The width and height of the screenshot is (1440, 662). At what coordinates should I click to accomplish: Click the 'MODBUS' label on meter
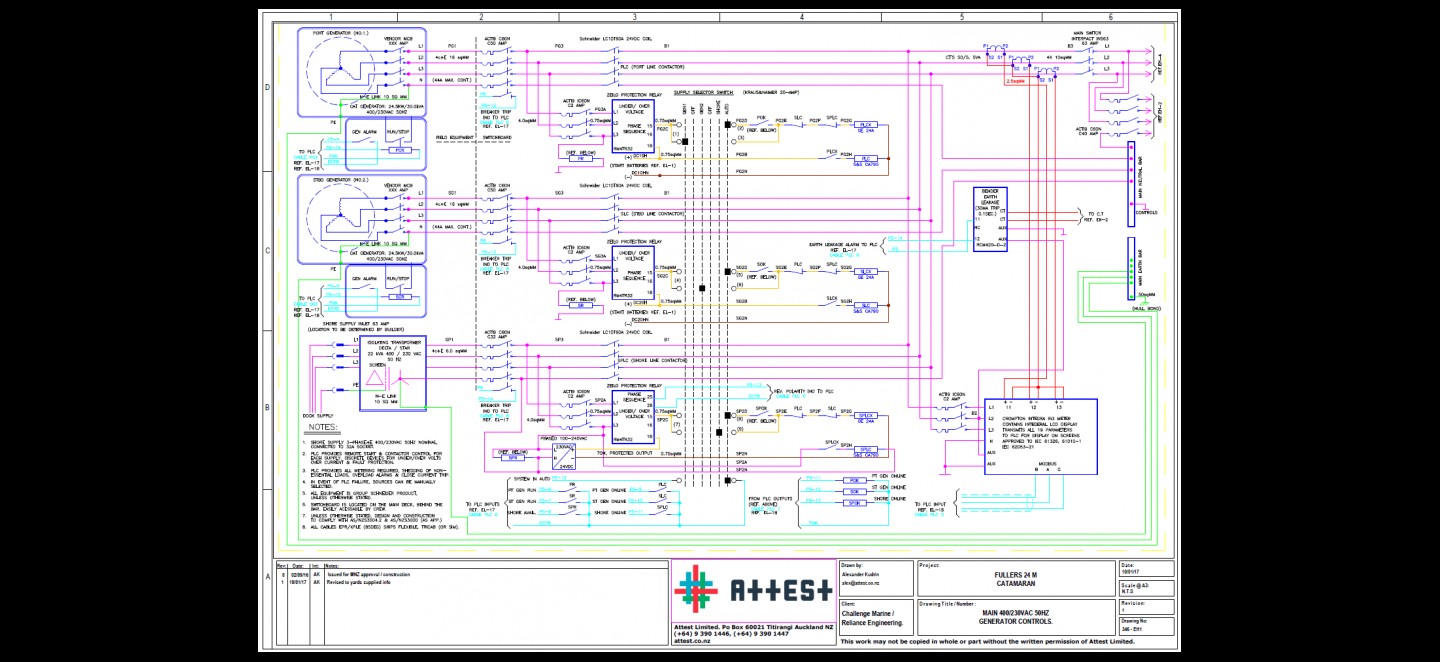[x=1049, y=465]
